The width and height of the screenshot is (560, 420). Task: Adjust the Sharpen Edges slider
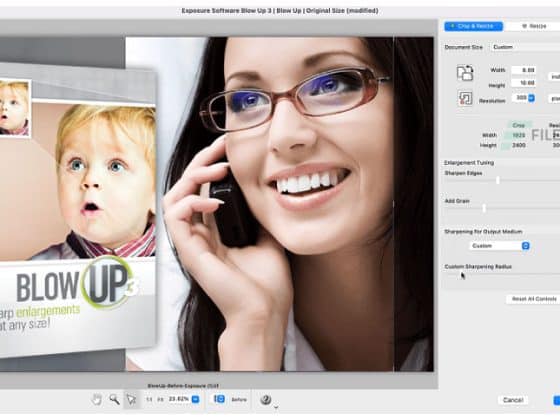pos(498,180)
